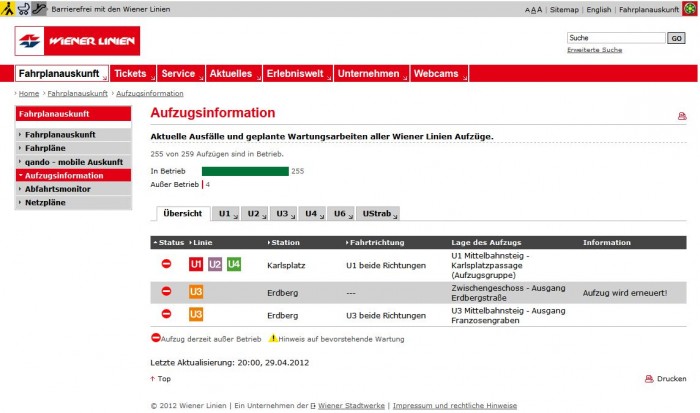Click the GO search button
Screen dimensions: 700x413
[676, 38]
